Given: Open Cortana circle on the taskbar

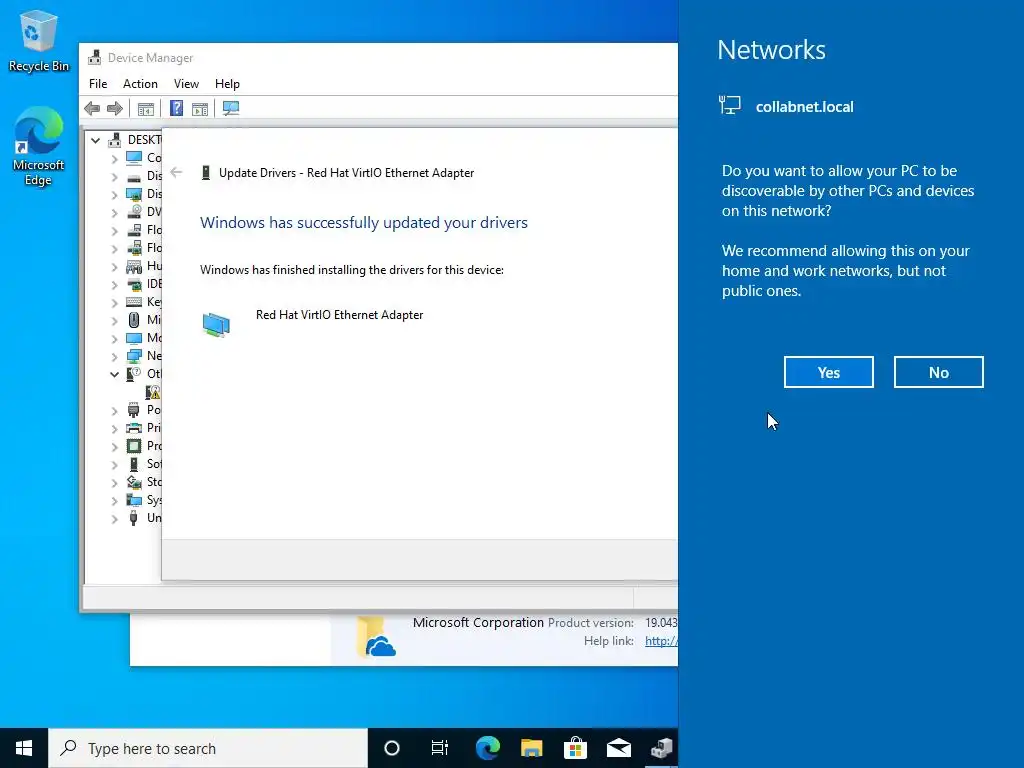Looking at the screenshot, I should point(392,748).
